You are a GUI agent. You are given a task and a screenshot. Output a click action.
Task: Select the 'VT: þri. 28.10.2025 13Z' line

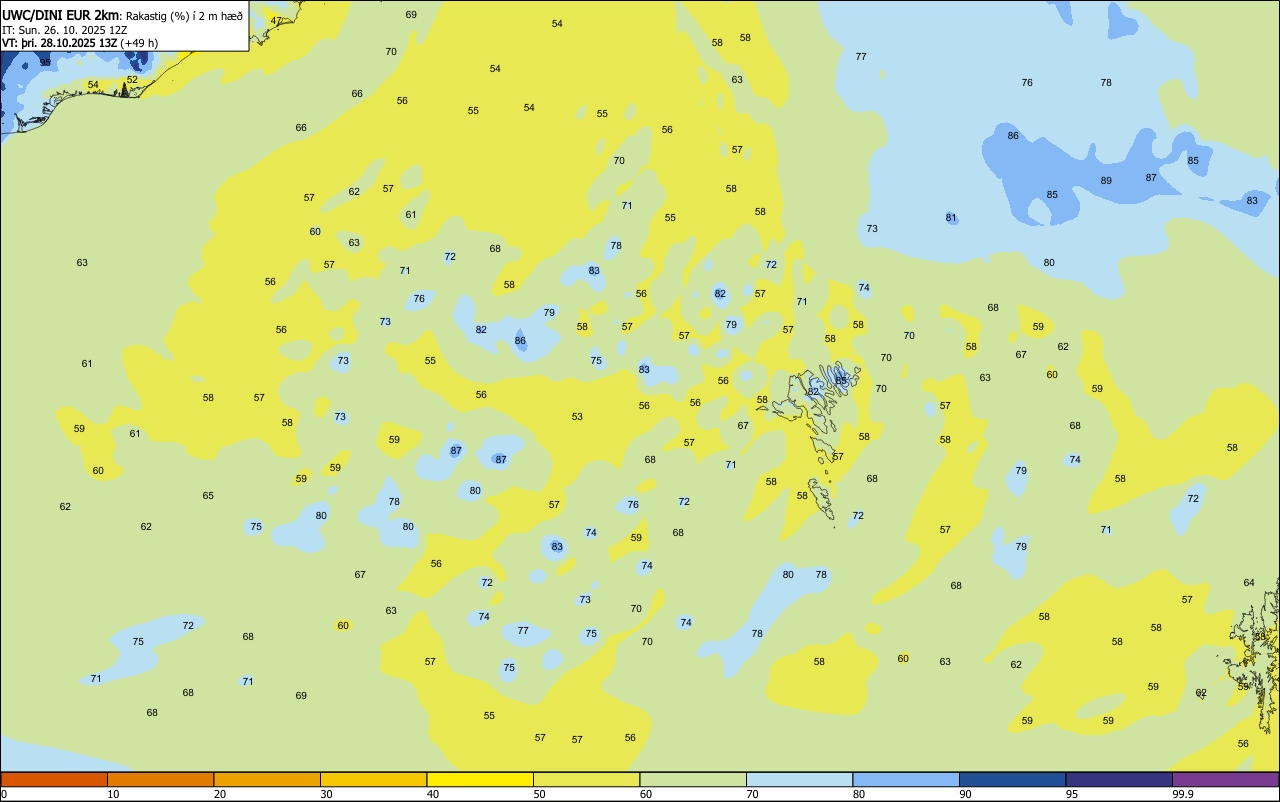pos(60,43)
